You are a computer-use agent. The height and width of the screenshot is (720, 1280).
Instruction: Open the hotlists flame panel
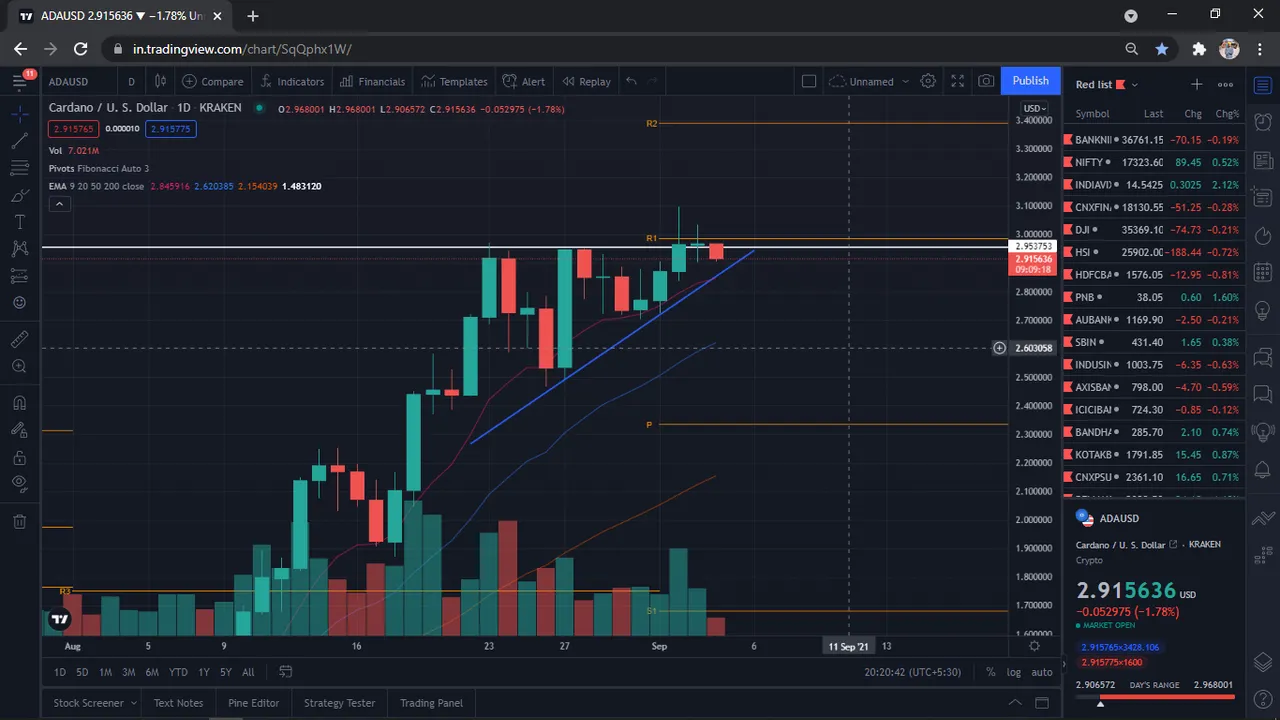(x=1262, y=236)
